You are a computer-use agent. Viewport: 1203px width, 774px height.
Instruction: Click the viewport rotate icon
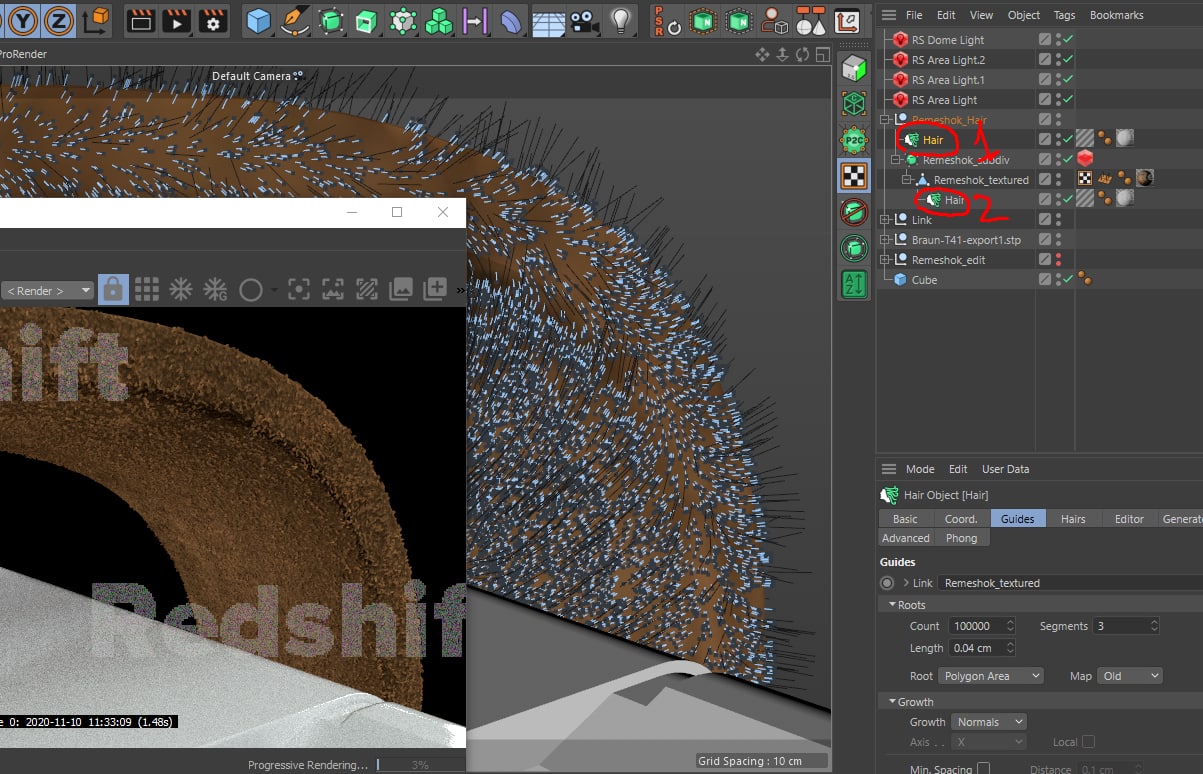tap(802, 54)
